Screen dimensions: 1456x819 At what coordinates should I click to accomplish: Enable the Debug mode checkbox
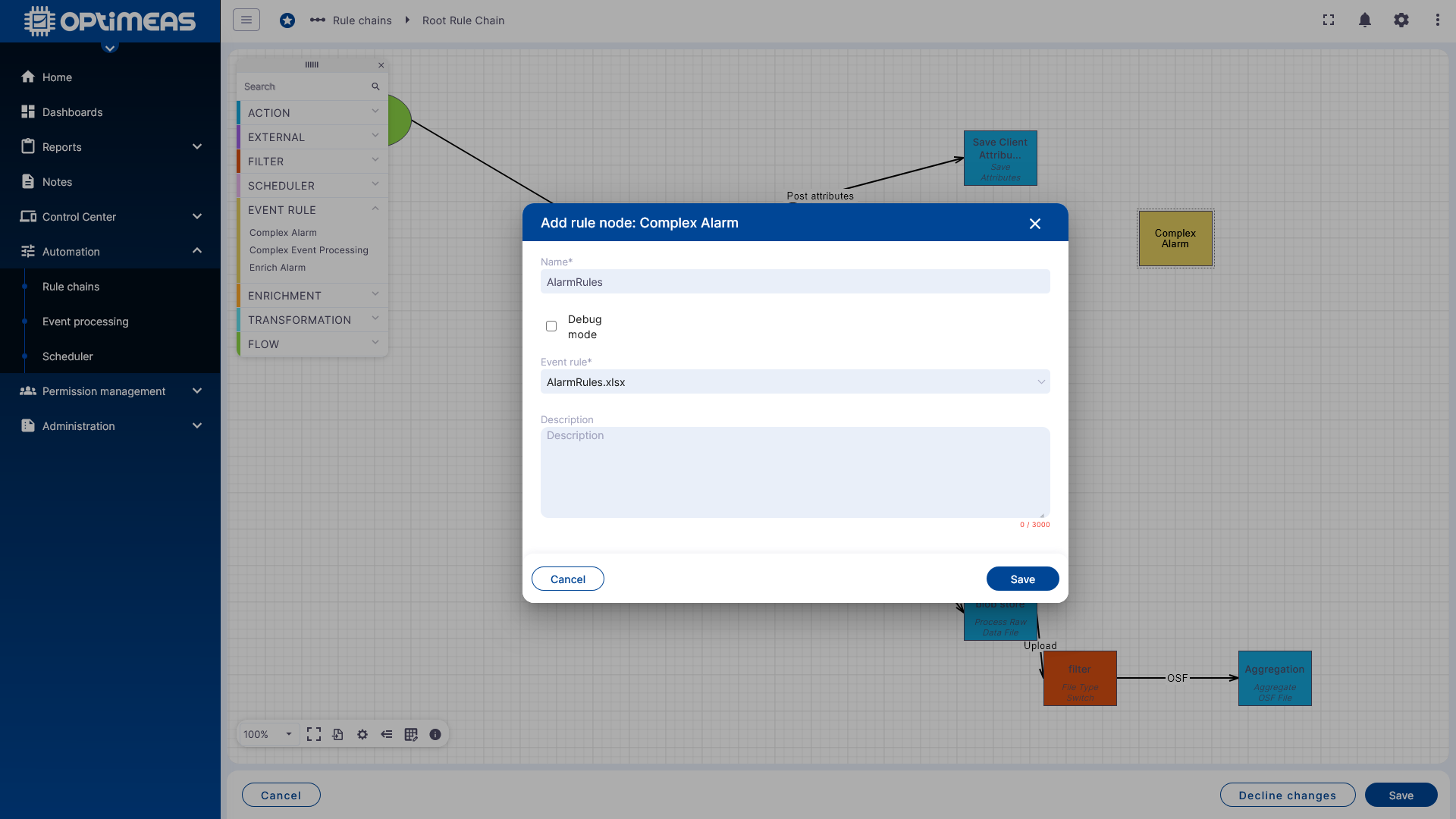click(551, 326)
